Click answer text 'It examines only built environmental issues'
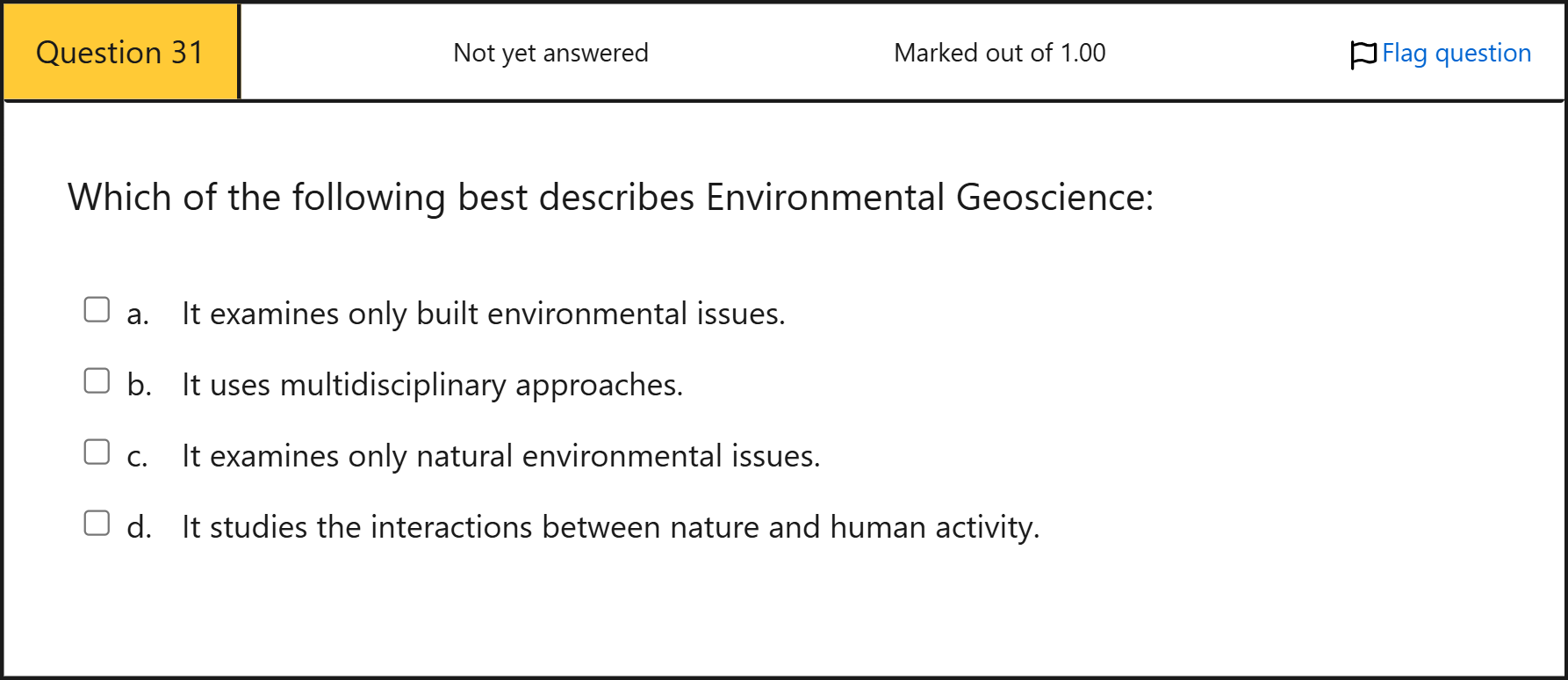 pyautogui.click(x=483, y=314)
